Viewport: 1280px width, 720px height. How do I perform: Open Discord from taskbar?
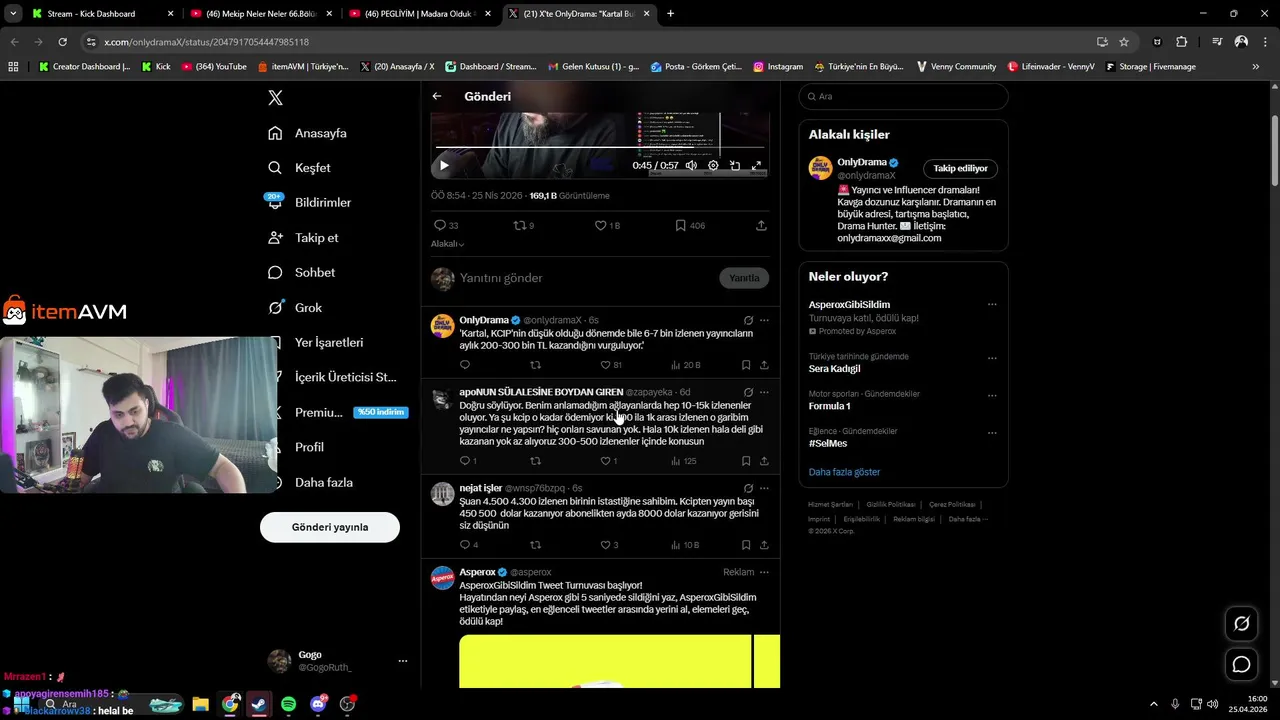pos(318,704)
